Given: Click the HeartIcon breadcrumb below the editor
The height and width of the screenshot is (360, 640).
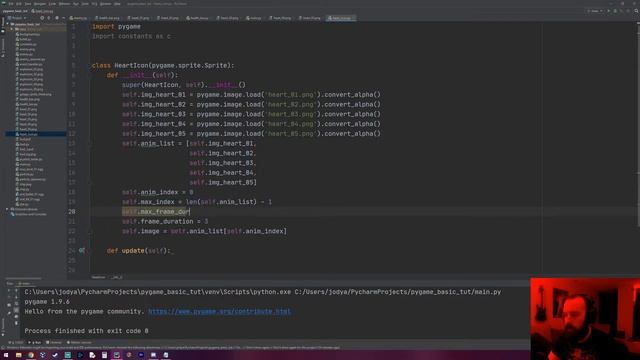Looking at the screenshot, I should (x=98, y=277).
